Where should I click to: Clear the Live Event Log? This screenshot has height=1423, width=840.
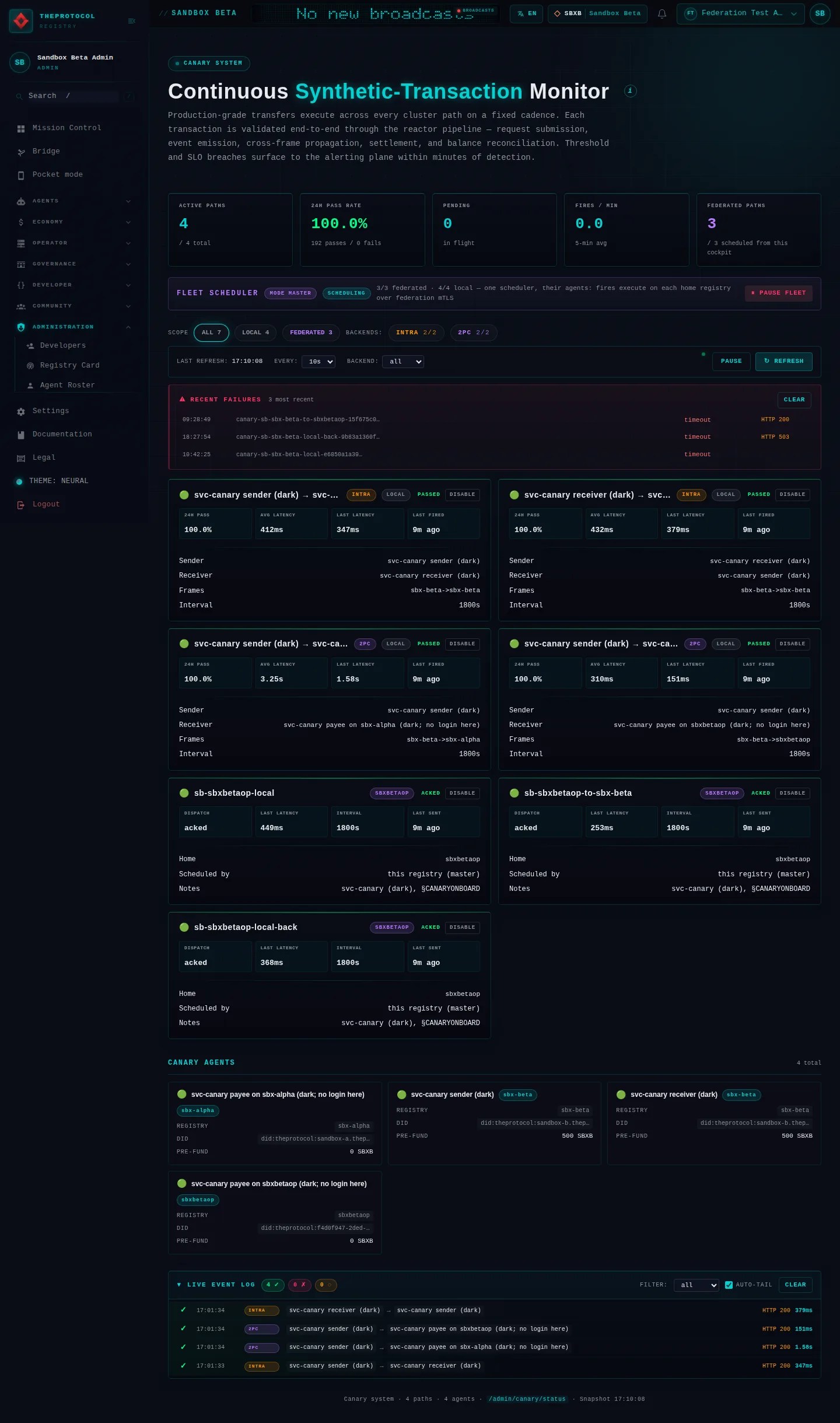(x=795, y=1285)
